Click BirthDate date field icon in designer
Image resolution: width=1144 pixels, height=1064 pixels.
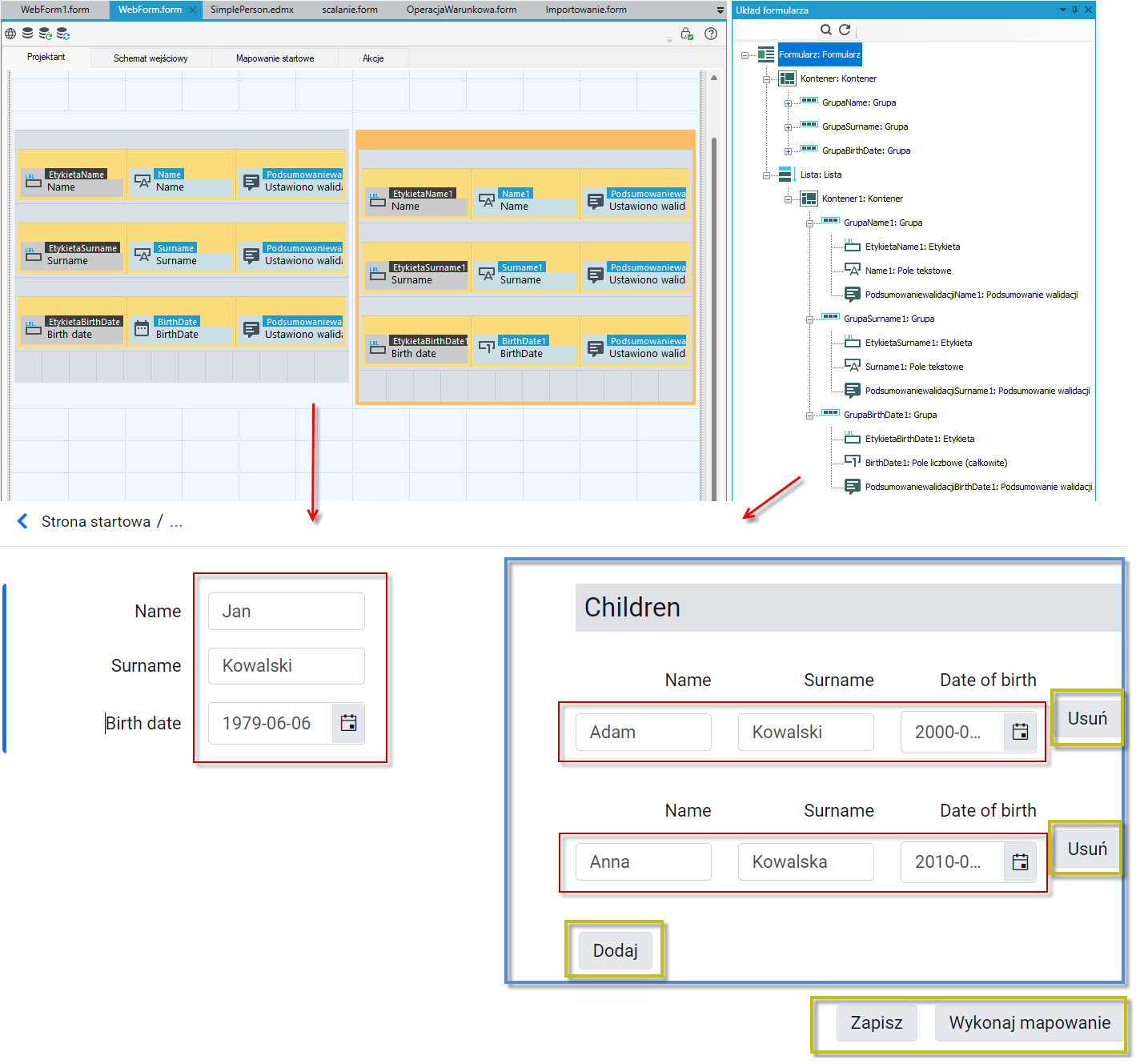(142, 328)
